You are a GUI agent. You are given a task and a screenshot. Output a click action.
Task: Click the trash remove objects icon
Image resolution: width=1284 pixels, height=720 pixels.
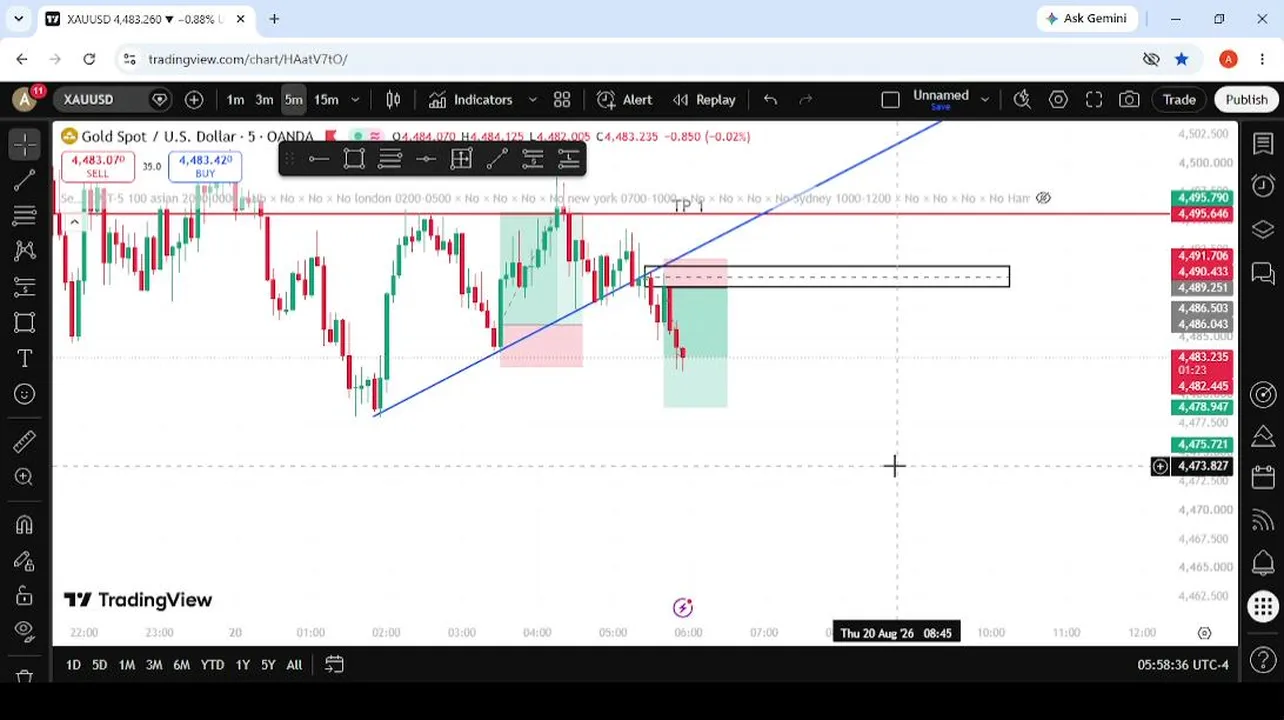click(x=24, y=675)
